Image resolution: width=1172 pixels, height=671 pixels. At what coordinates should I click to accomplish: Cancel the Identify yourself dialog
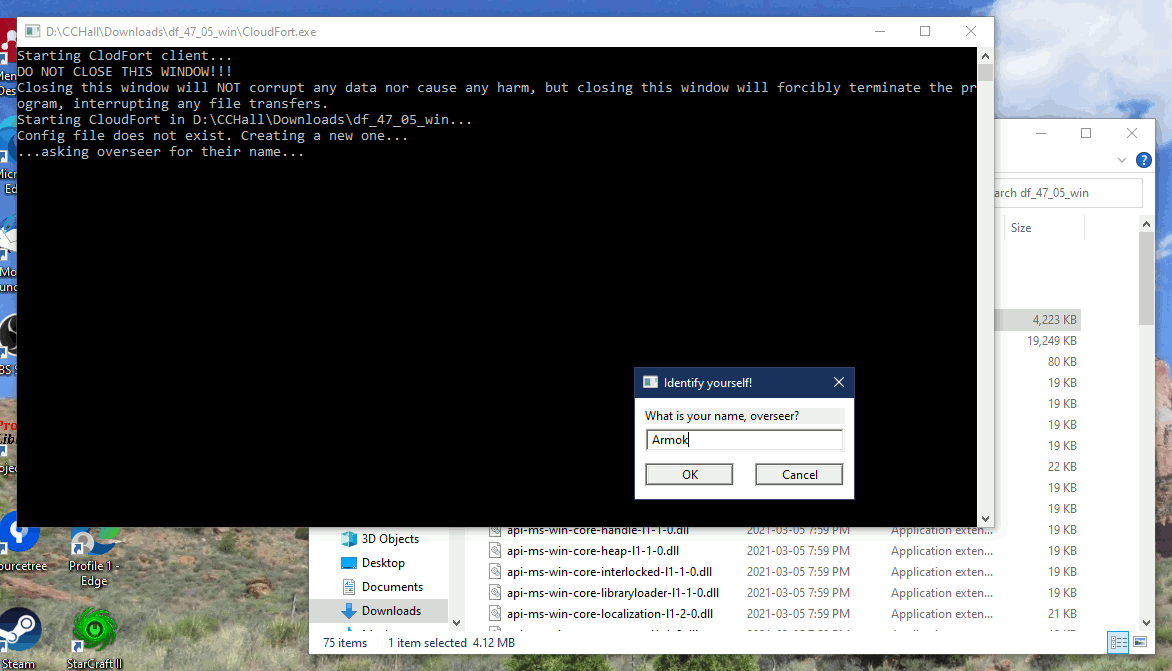(799, 474)
